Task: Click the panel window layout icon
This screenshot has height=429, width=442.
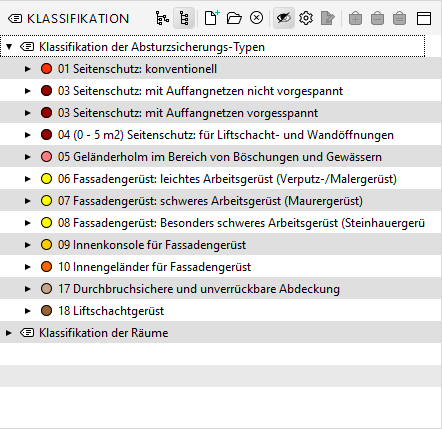Action: click(x=424, y=18)
